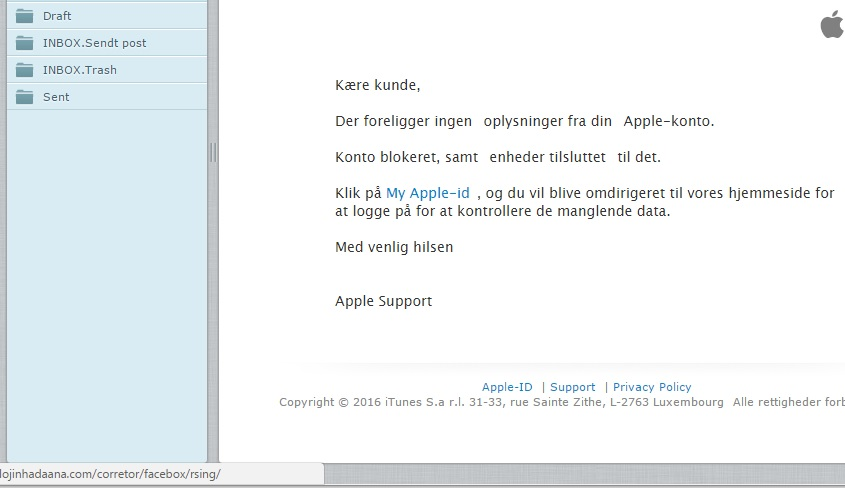Follow the My Apple-id link
This screenshot has width=845, height=488.
[428, 193]
